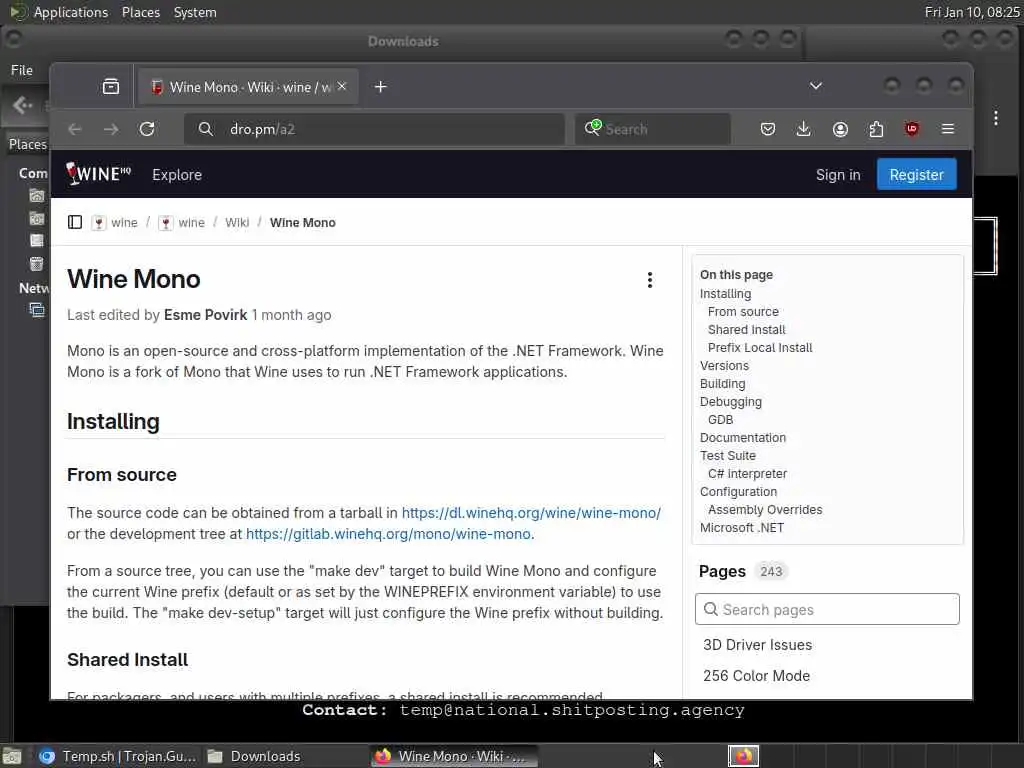Click the WineHQ logo
The image size is (1024, 768).
pyautogui.click(x=99, y=174)
